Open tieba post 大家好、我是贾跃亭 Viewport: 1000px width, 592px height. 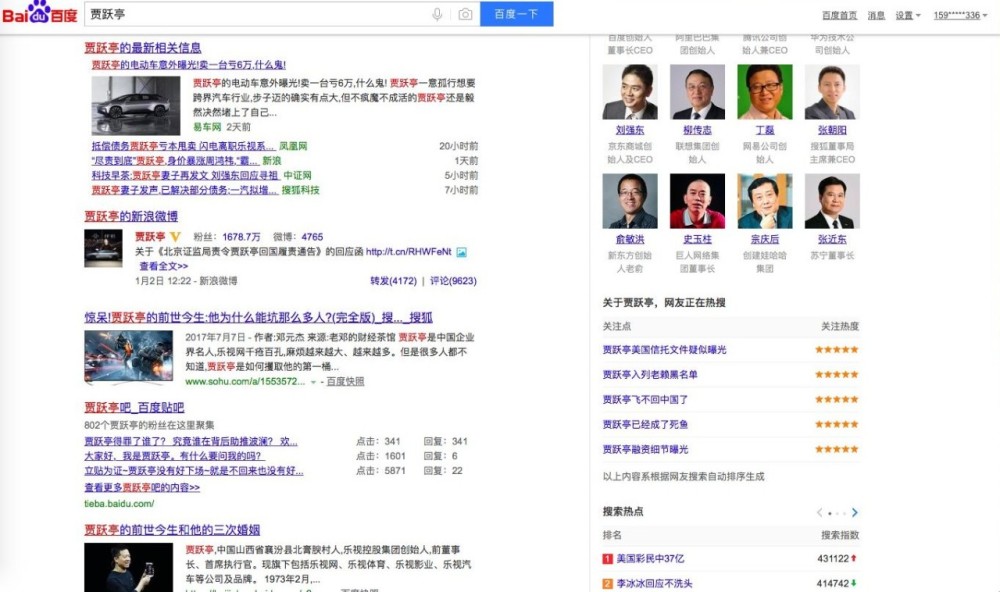(173, 456)
